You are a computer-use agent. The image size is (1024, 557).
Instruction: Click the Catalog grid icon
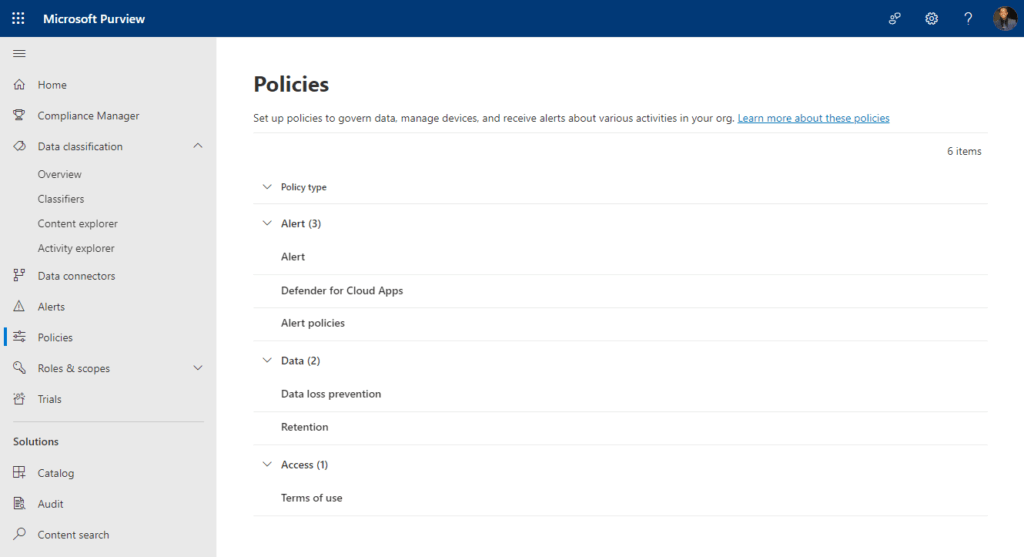[x=20, y=472]
